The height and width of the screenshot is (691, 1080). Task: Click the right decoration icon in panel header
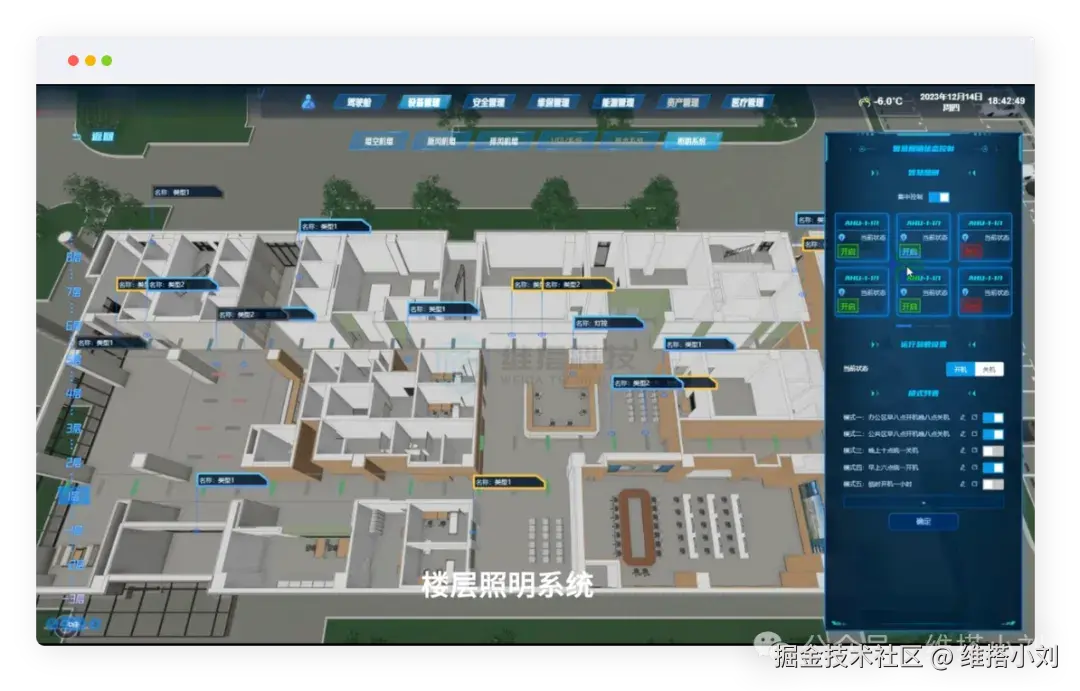pyautogui.click(x=985, y=149)
